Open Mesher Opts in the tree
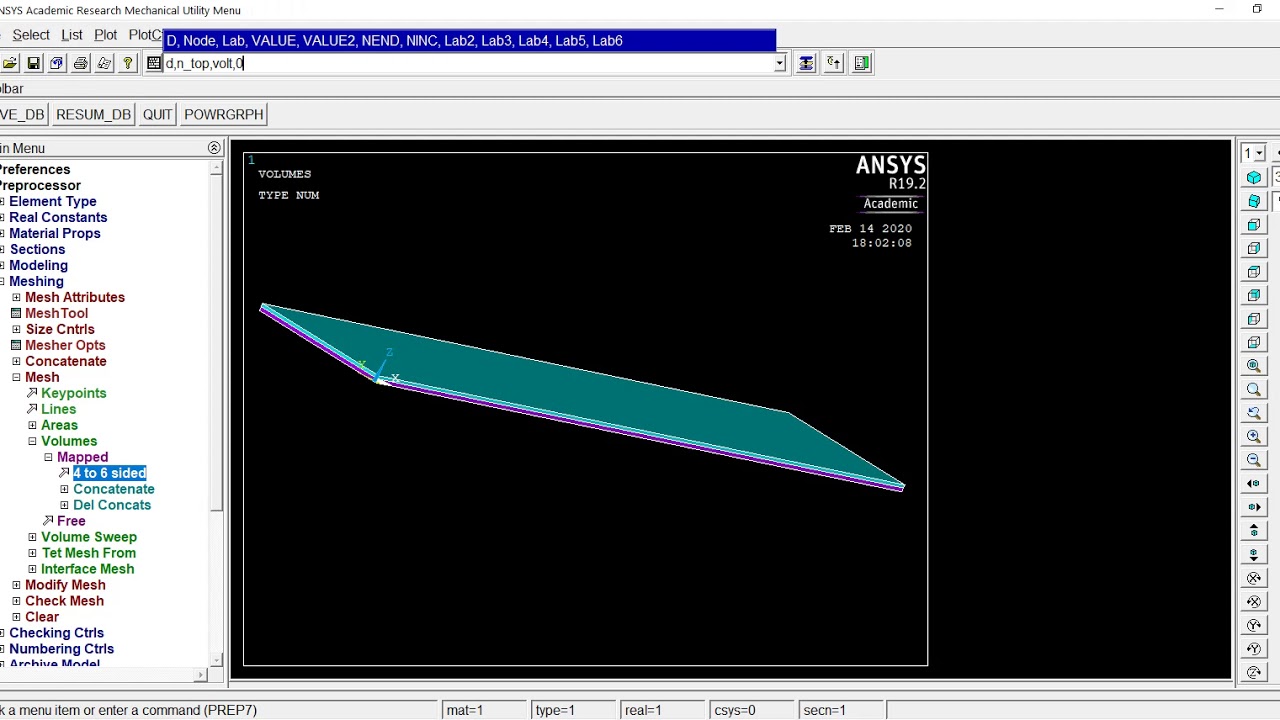 click(x=65, y=345)
